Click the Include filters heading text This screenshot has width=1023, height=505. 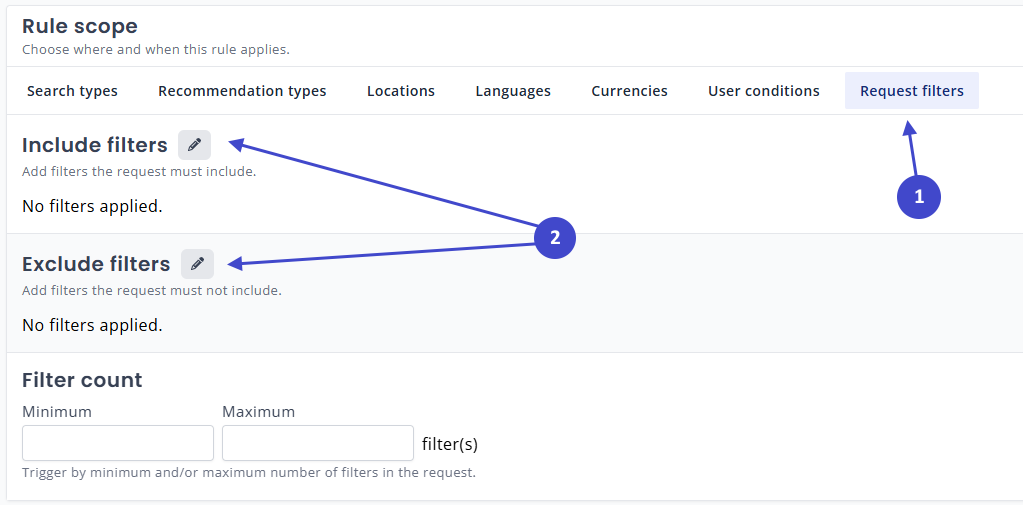pos(95,146)
